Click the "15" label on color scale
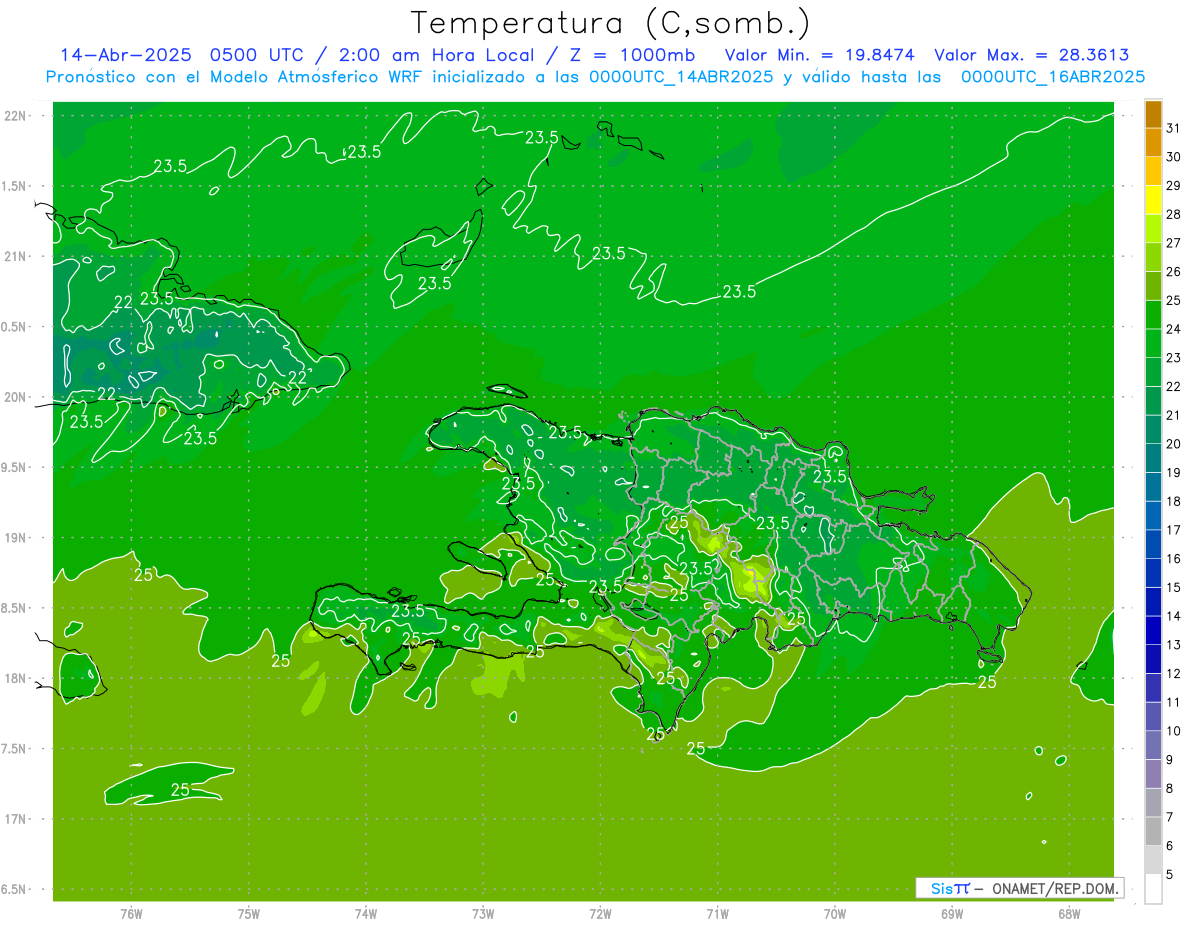 click(1174, 588)
